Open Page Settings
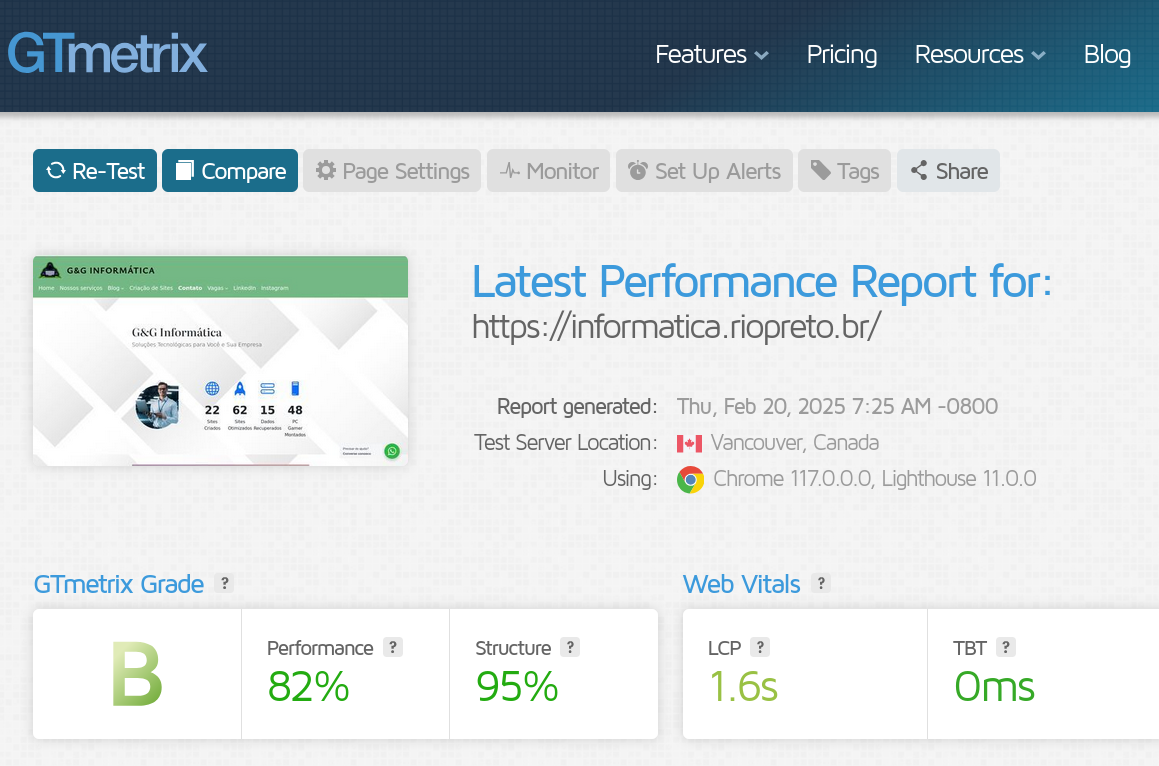This screenshot has width=1159, height=766. tap(392, 171)
